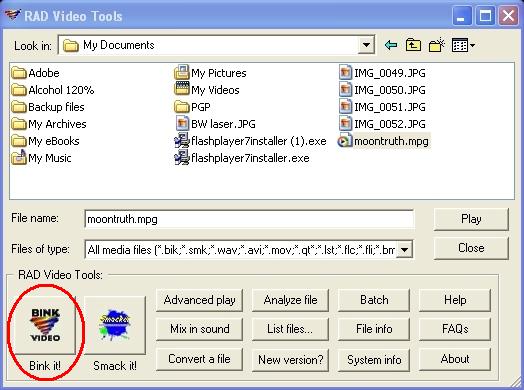Expand the Look in folder dropdown
This screenshot has height=390, width=524.
click(x=366, y=45)
